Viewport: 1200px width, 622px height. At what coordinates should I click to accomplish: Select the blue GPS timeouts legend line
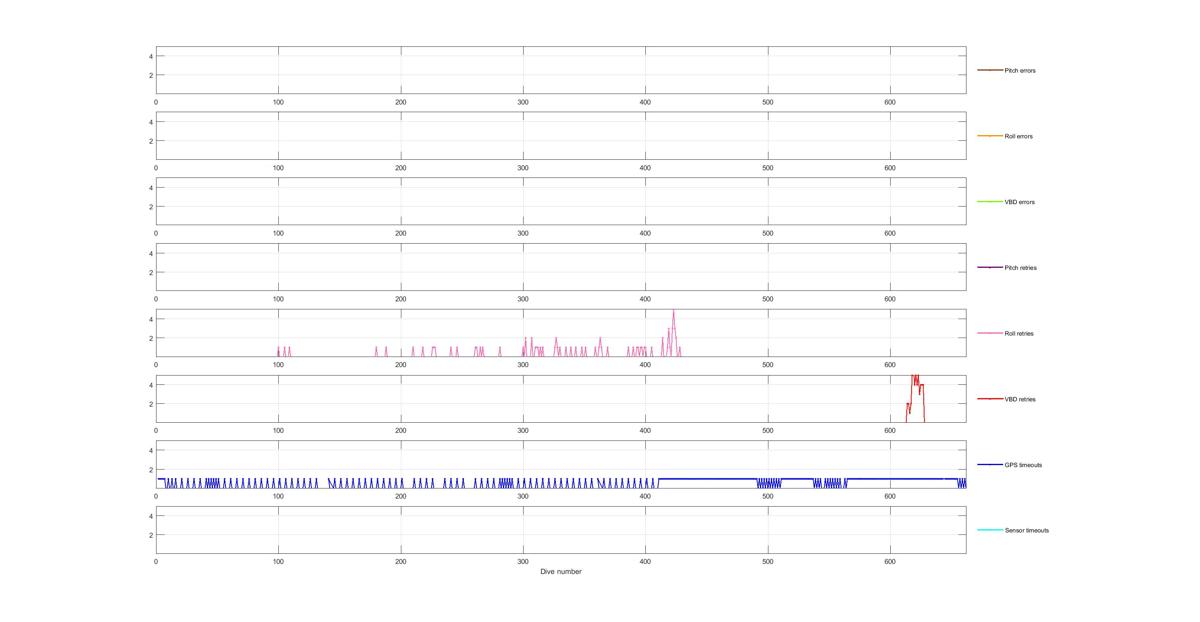pyautogui.click(x=990, y=465)
